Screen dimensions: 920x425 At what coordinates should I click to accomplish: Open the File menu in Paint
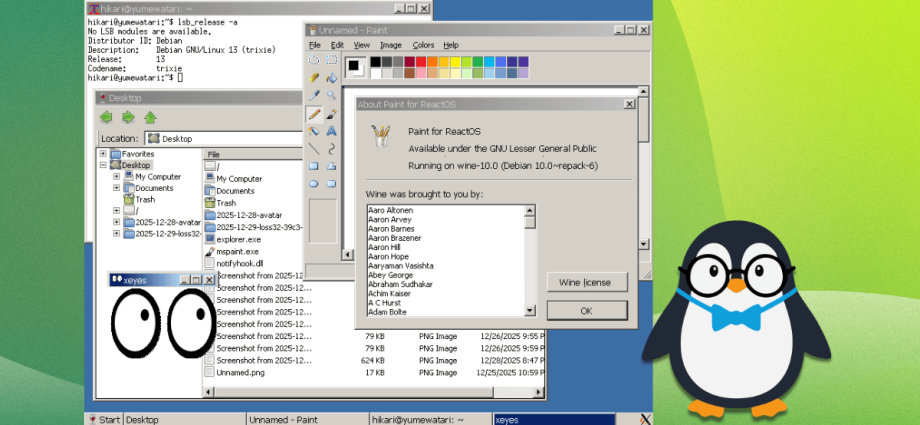[314, 45]
